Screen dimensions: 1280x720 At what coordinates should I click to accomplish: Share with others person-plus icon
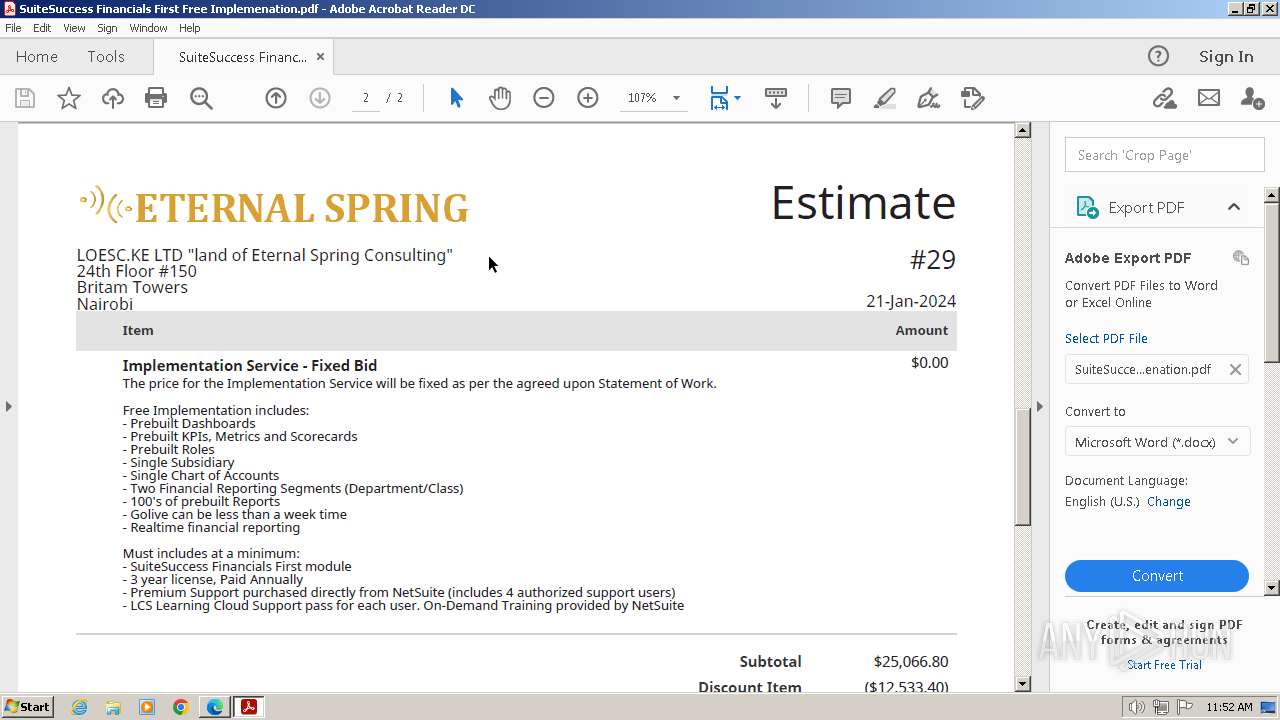point(1252,98)
